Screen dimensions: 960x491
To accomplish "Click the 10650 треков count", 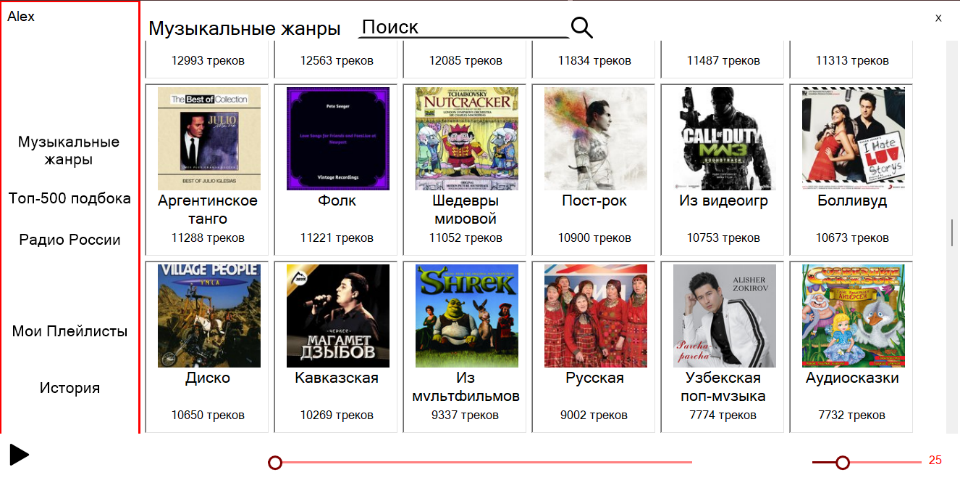I will [x=208, y=415].
